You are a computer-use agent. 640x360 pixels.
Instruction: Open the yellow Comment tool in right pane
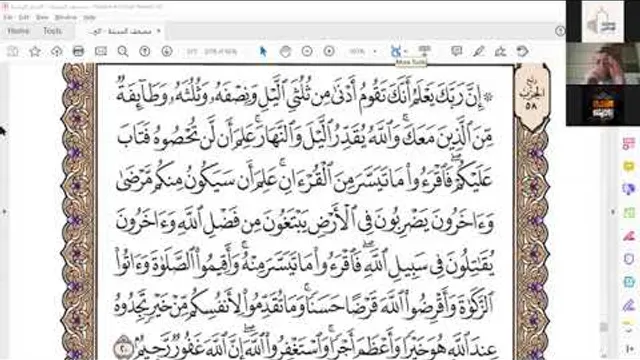[629, 166]
